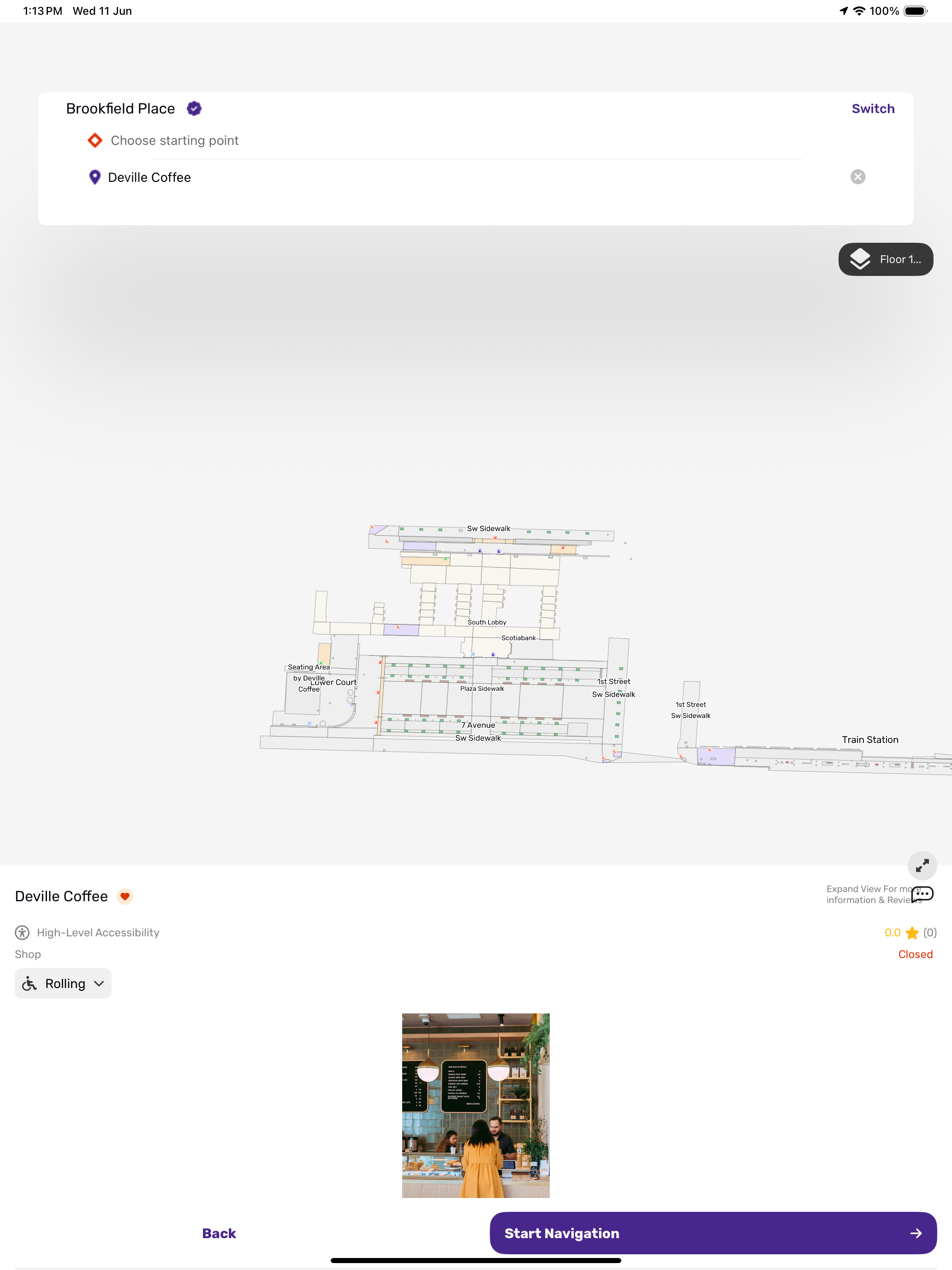Select the South Lobby map label
Viewport: 952px width, 1270px height.
487,622
